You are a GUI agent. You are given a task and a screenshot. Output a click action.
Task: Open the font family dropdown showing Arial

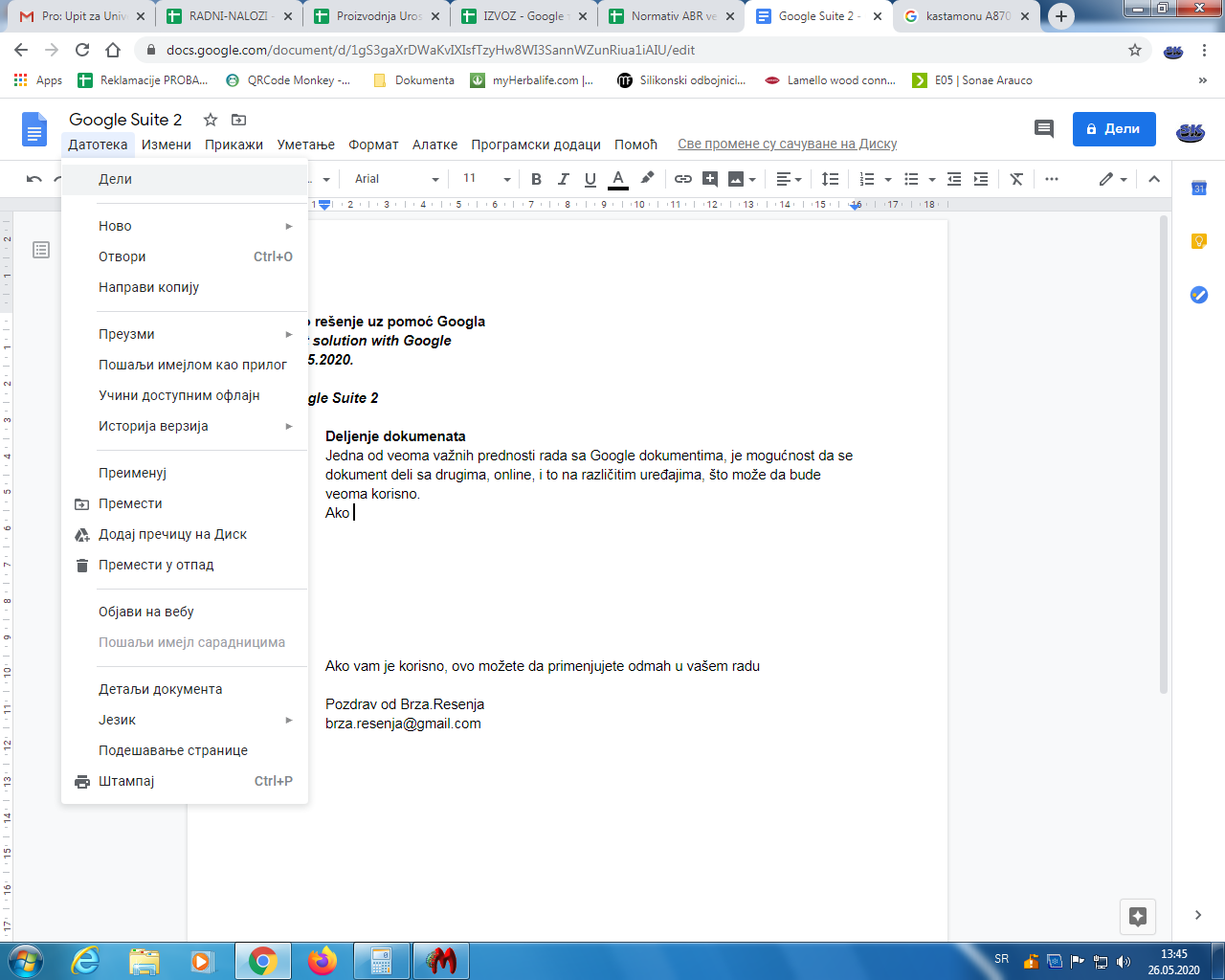point(396,179)
